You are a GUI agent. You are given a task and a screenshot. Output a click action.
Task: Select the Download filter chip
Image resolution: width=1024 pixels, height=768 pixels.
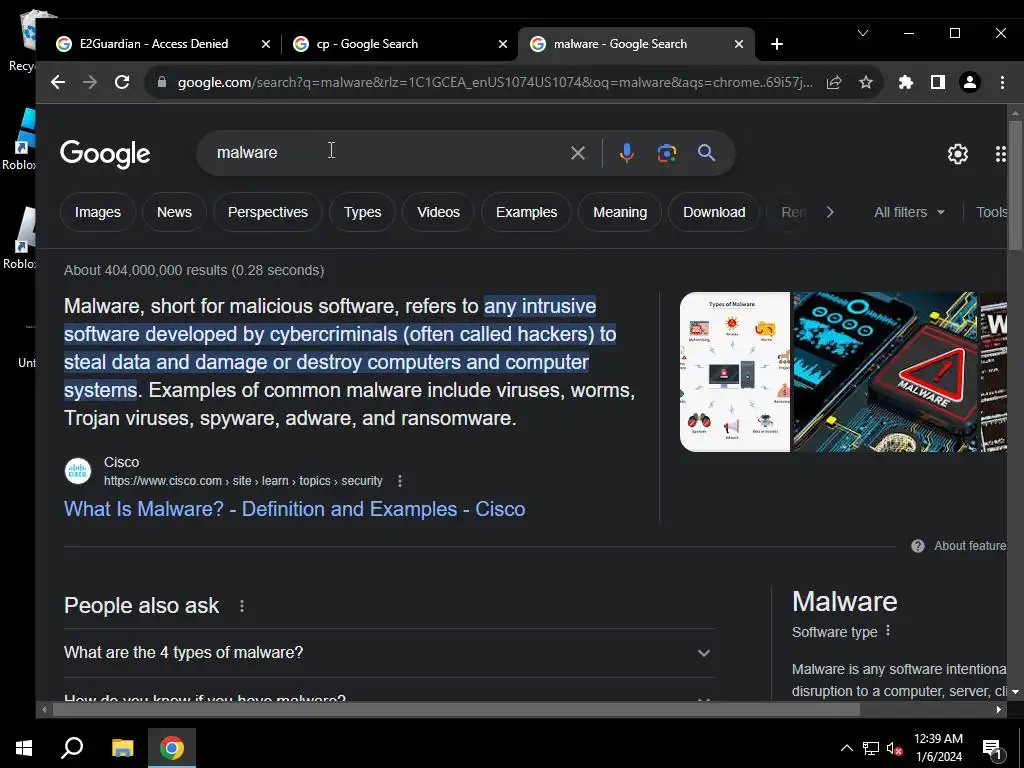714,212
